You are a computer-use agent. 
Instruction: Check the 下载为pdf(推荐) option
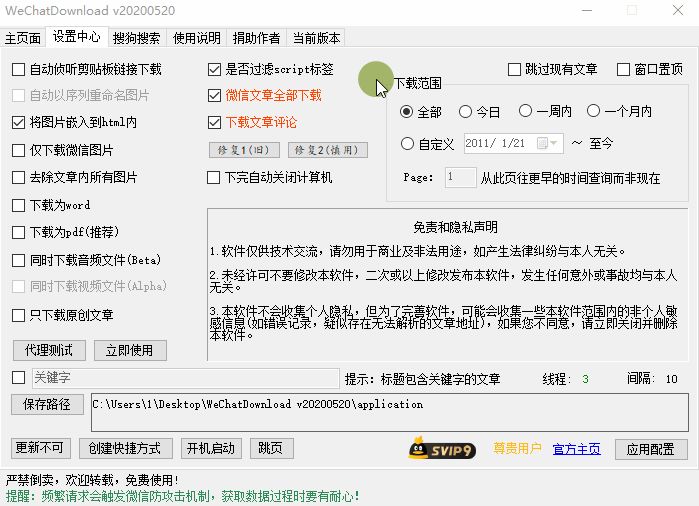[x=18, y=232]
